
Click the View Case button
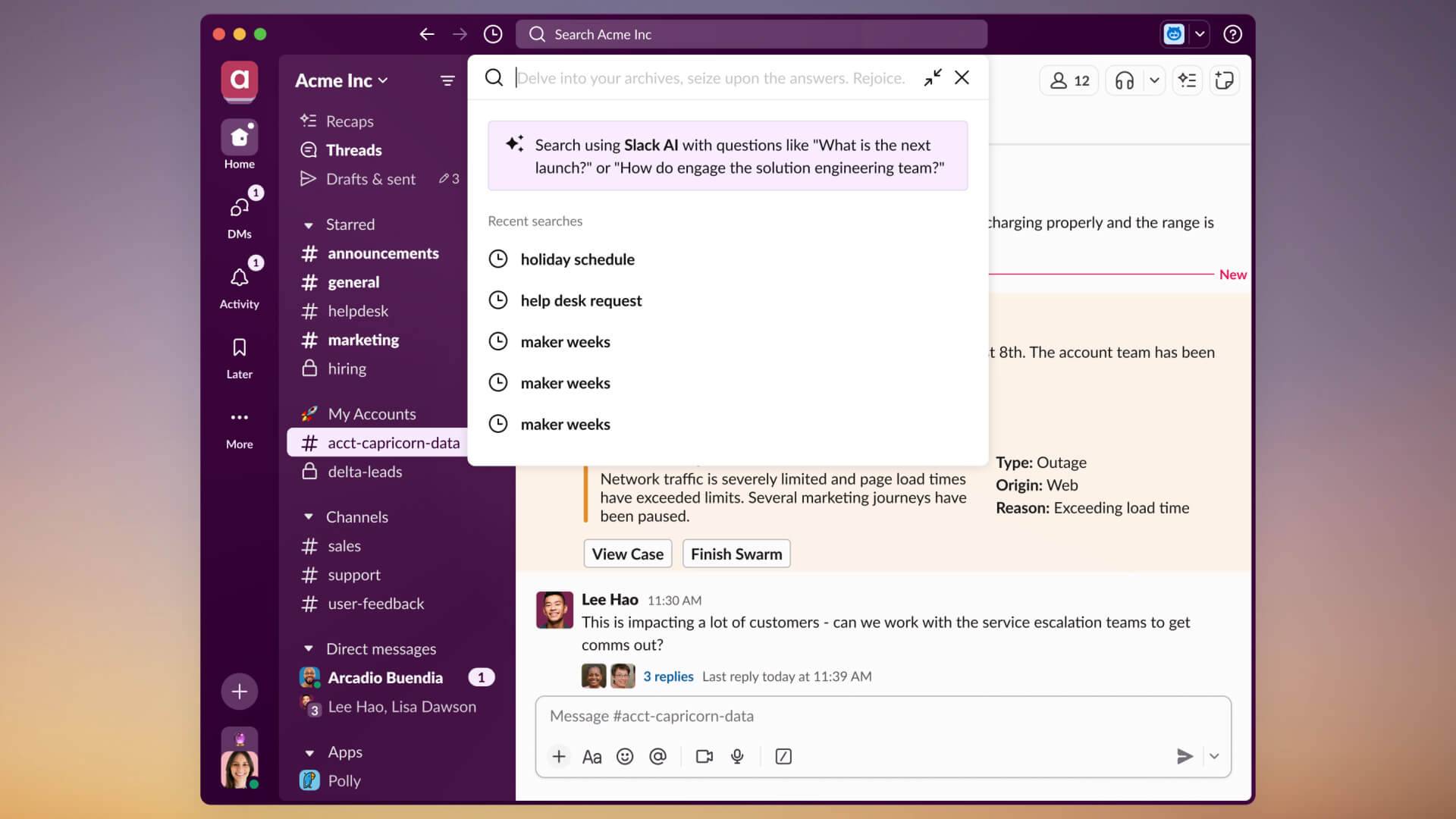point(627,554)
